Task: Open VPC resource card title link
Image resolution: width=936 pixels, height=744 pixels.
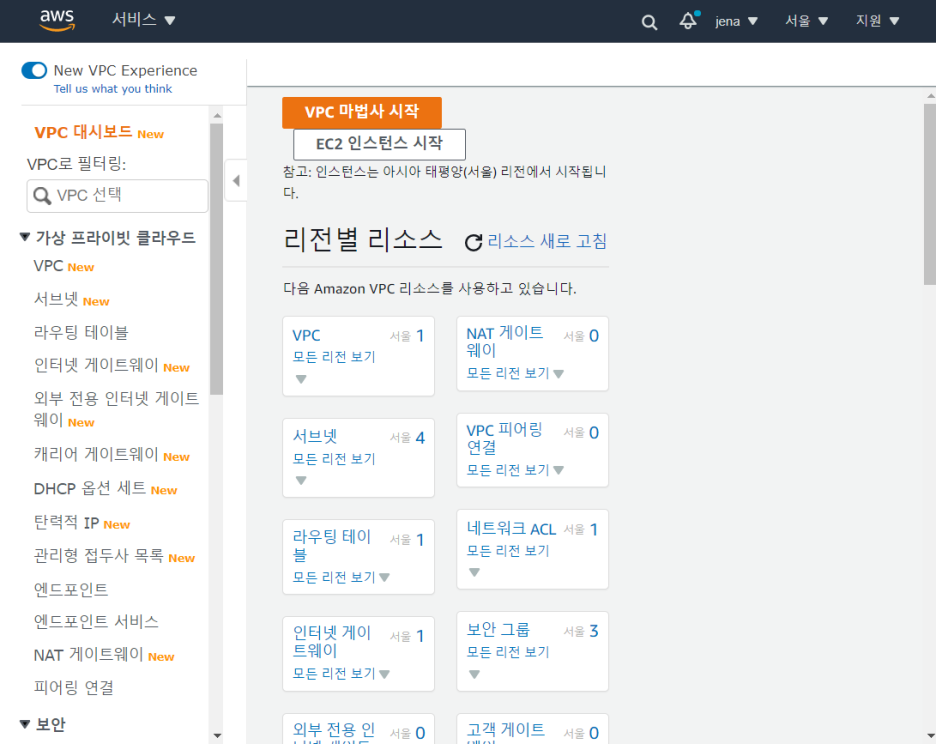Action: click(306, 336)
